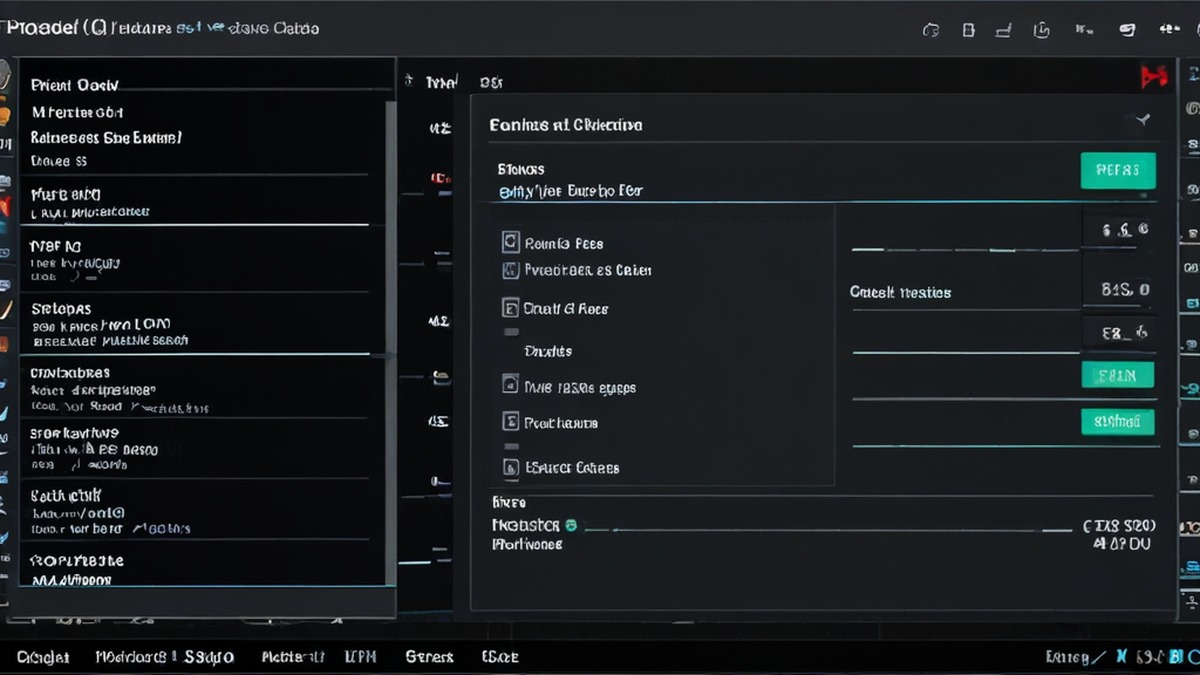This screenshot has width=1200, height=675.
Task: Click the Freauster slider track
Action: tap(828, 530)
